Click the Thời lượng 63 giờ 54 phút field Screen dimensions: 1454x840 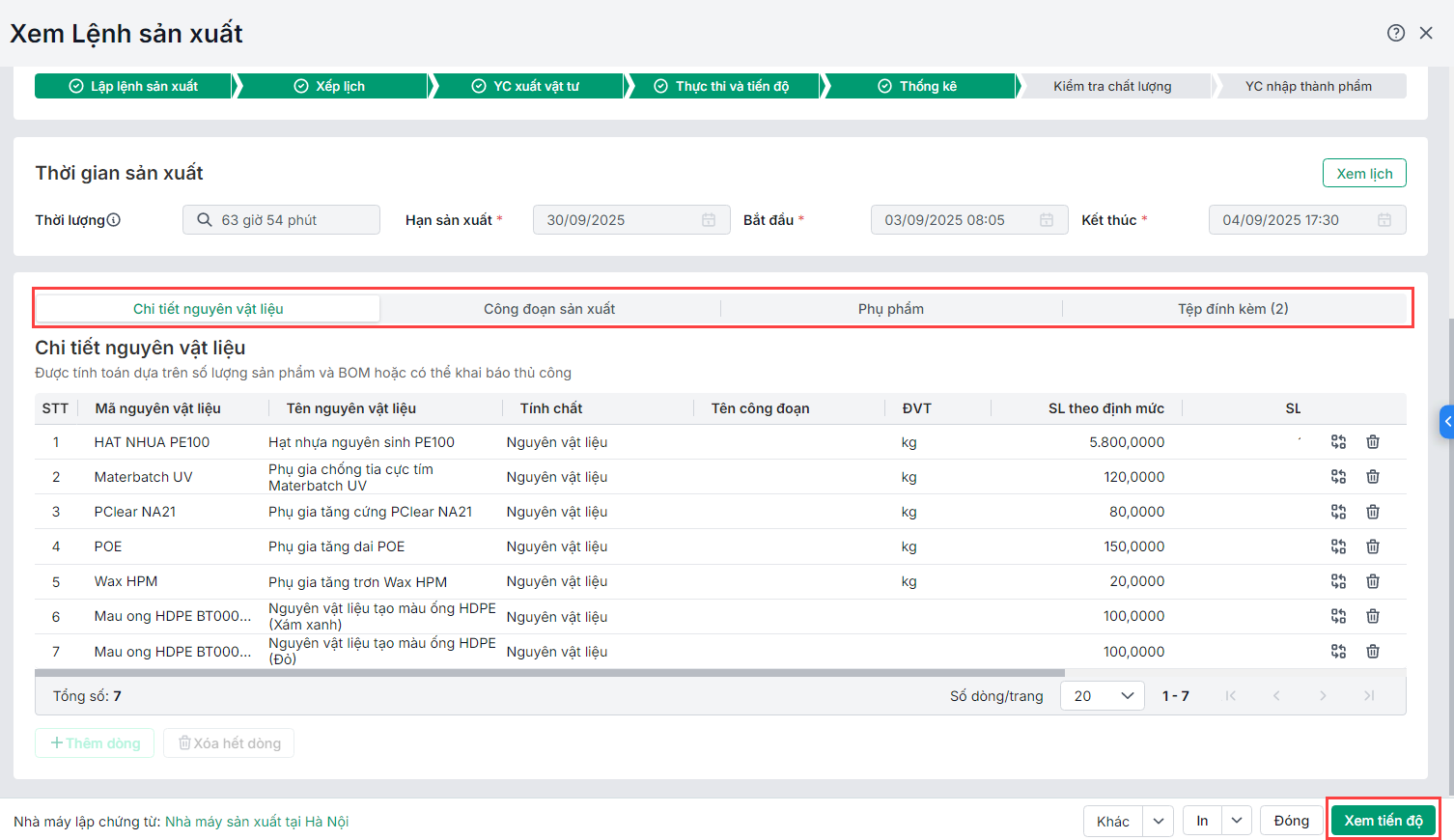tap(281, 220)
